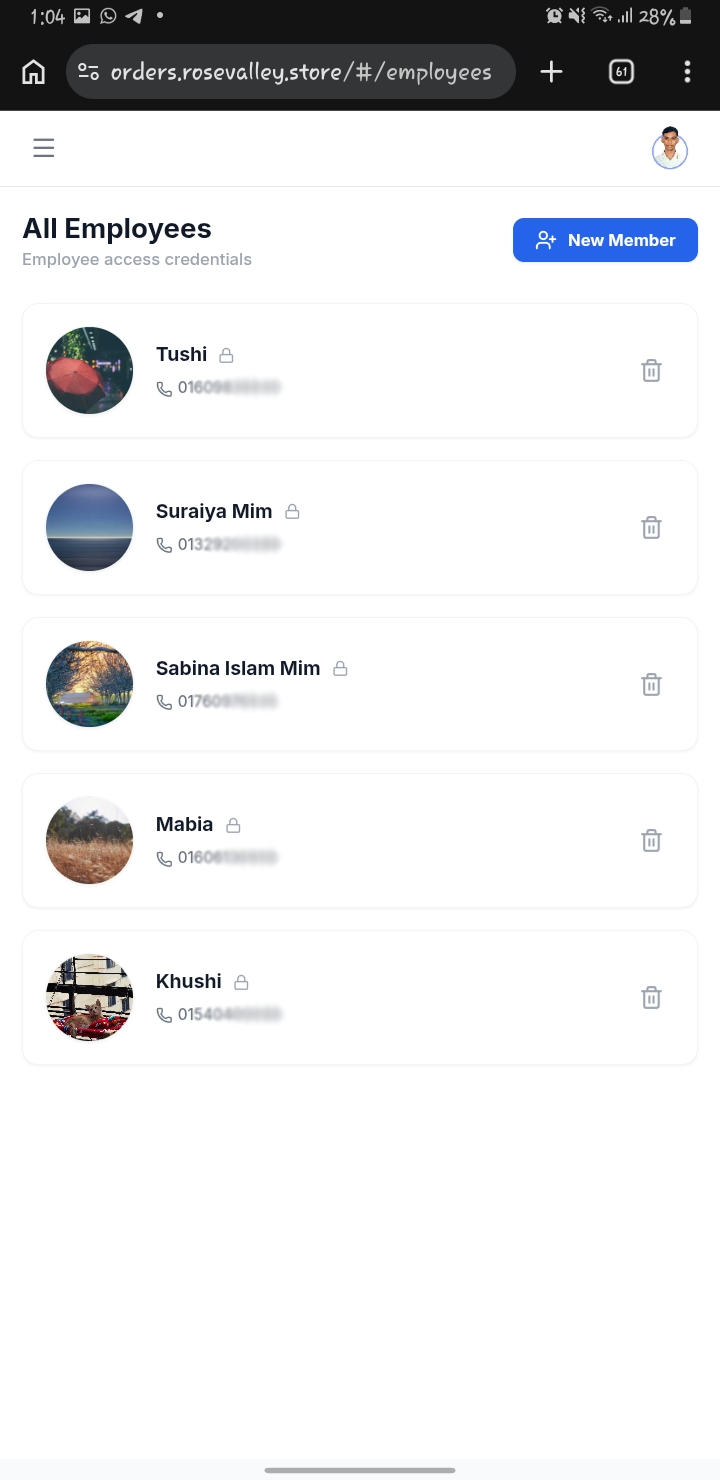Remove Mabia using the trash icon
This screenshot has width=720, height=1480.
651,841
